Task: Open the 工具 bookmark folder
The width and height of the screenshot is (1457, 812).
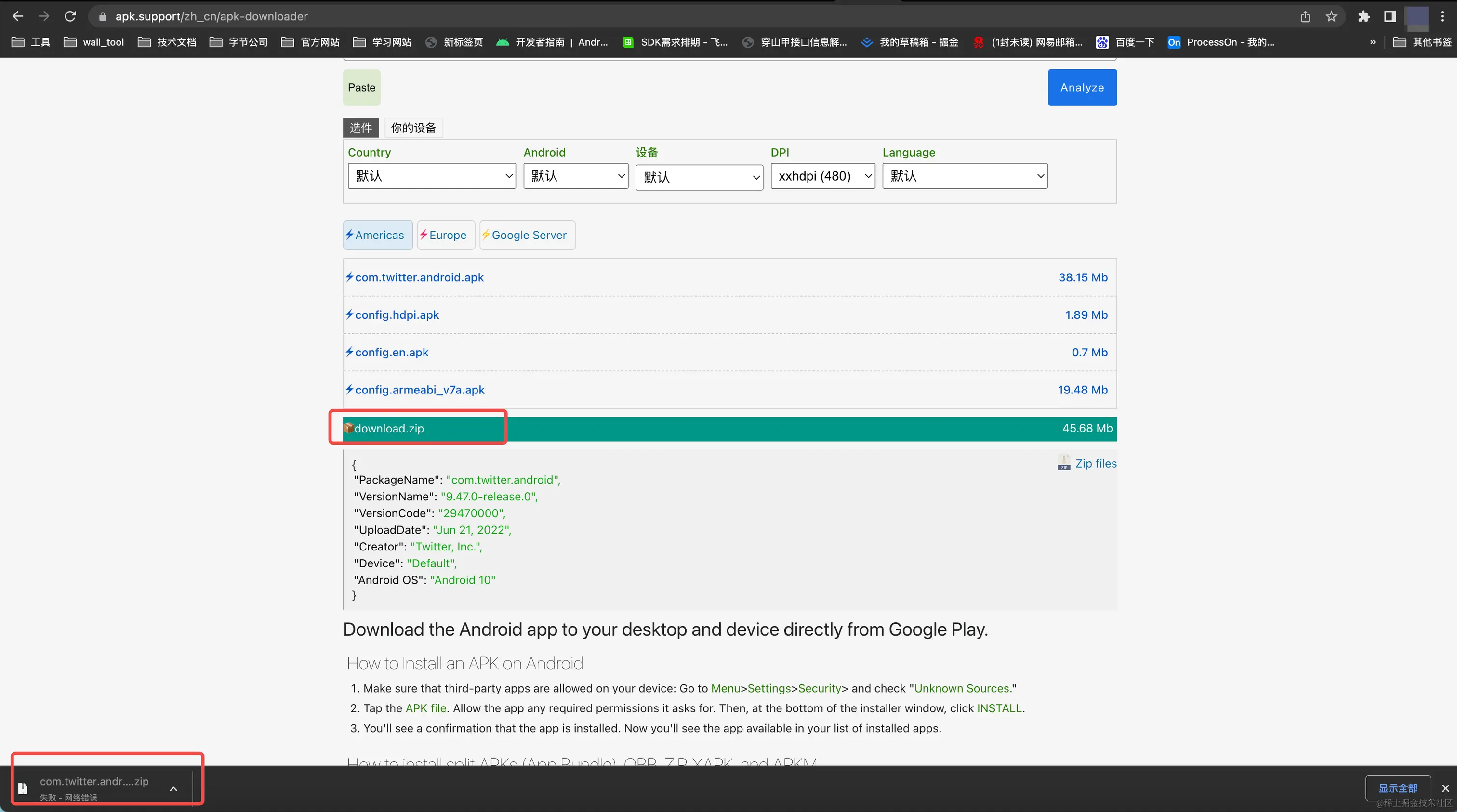Action: pos(31,42)
